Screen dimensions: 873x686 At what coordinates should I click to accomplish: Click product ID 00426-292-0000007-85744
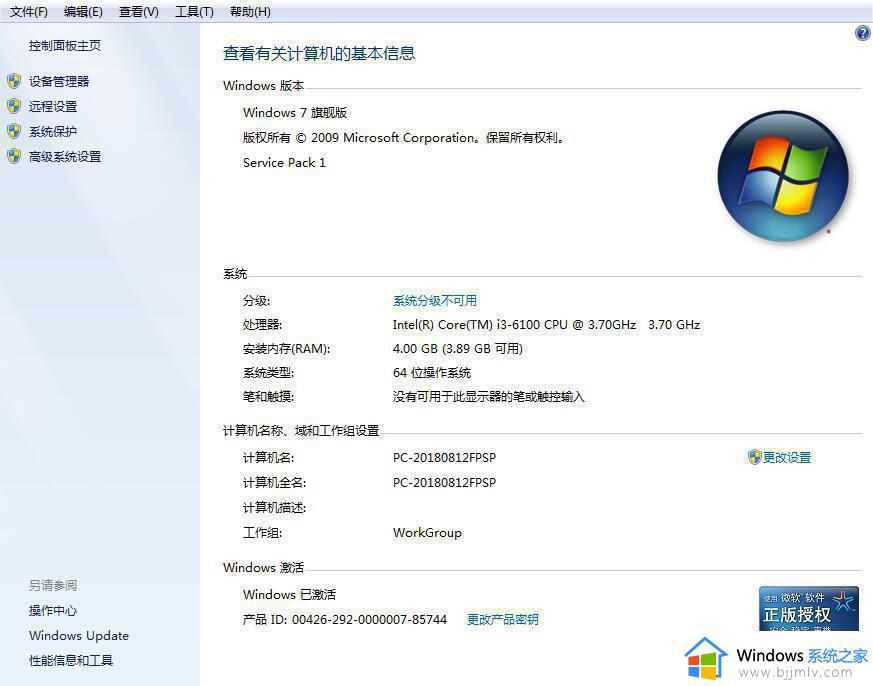(x=369, y=619)
